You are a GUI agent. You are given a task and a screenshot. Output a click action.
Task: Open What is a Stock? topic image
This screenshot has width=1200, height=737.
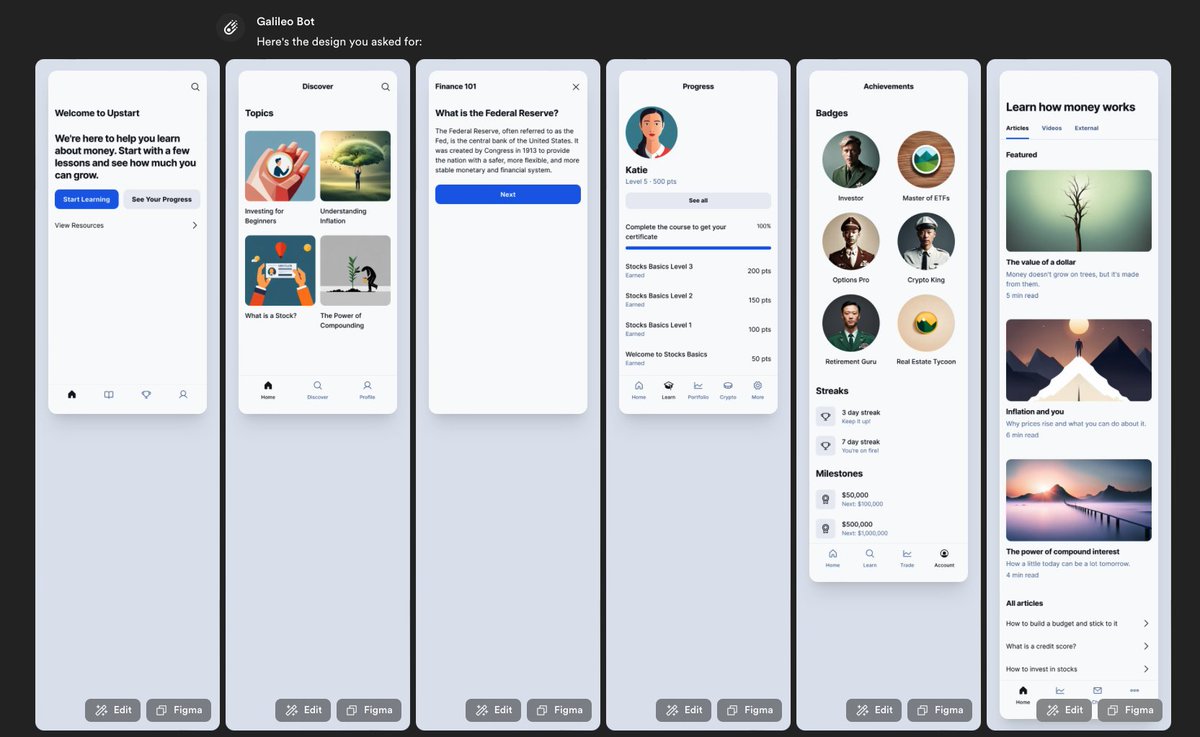point(280,271)
